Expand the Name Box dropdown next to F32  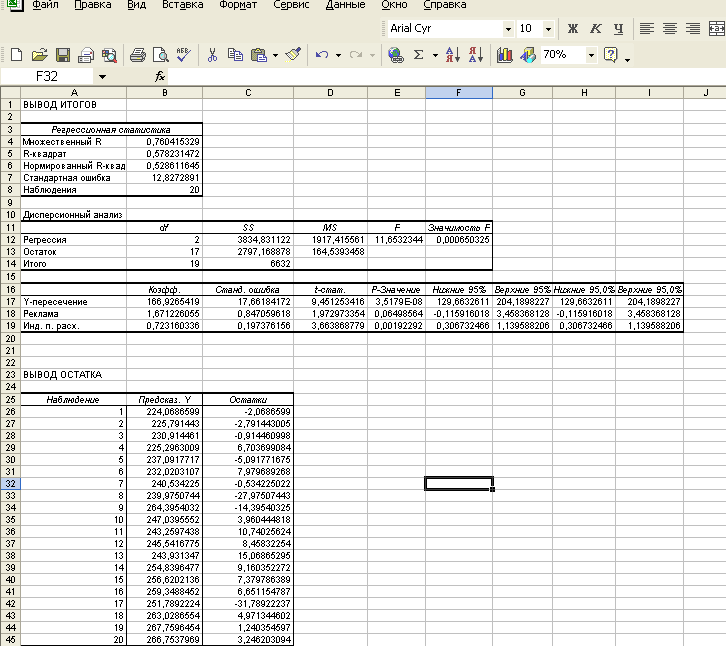coord(102,76)
